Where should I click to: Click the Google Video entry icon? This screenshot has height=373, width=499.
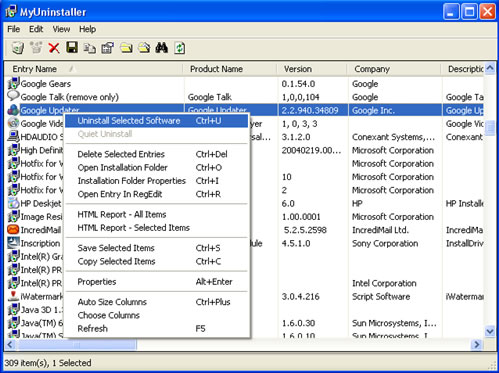coord(13,123)
